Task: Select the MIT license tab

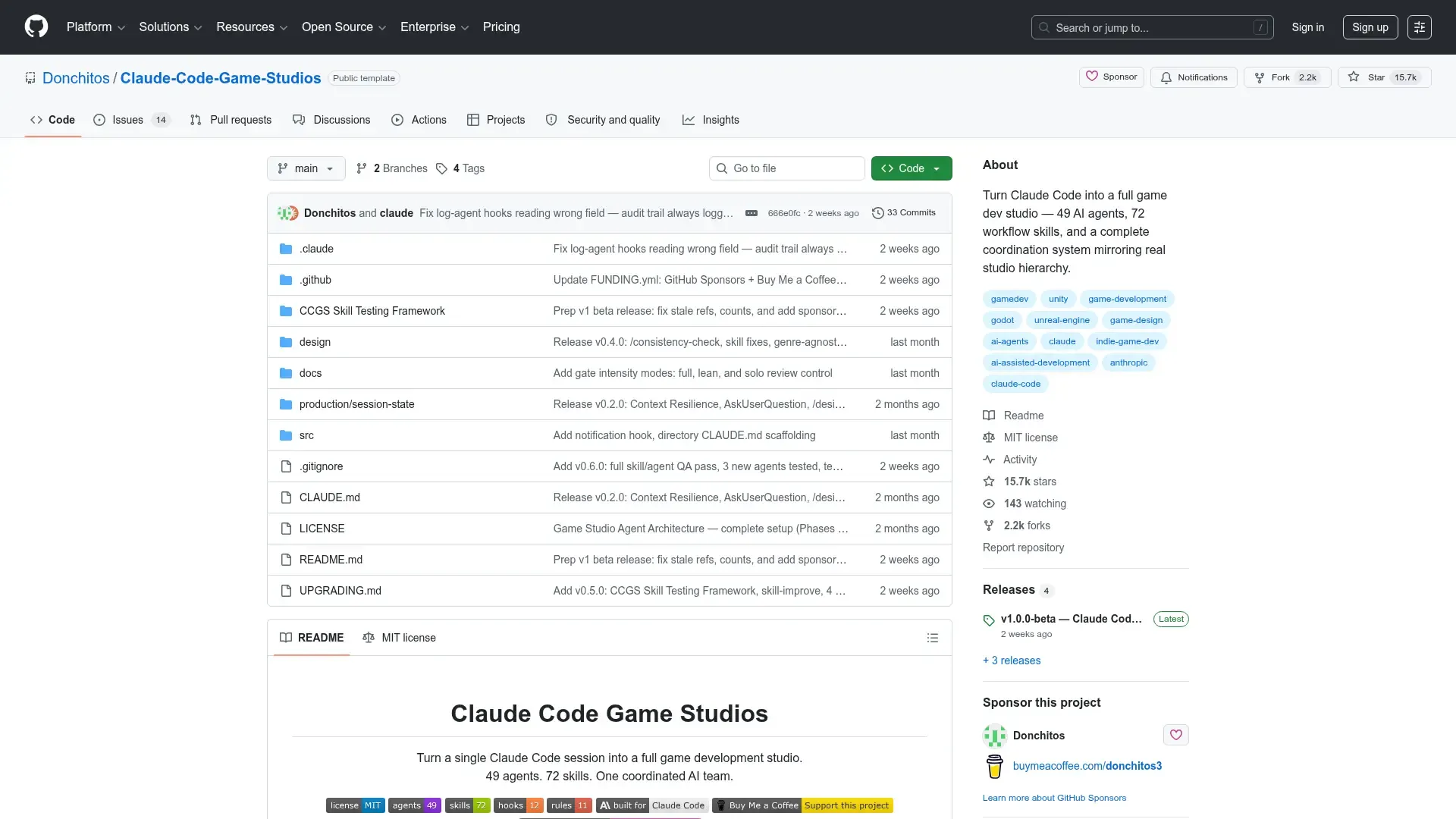Action: (400, 638)
